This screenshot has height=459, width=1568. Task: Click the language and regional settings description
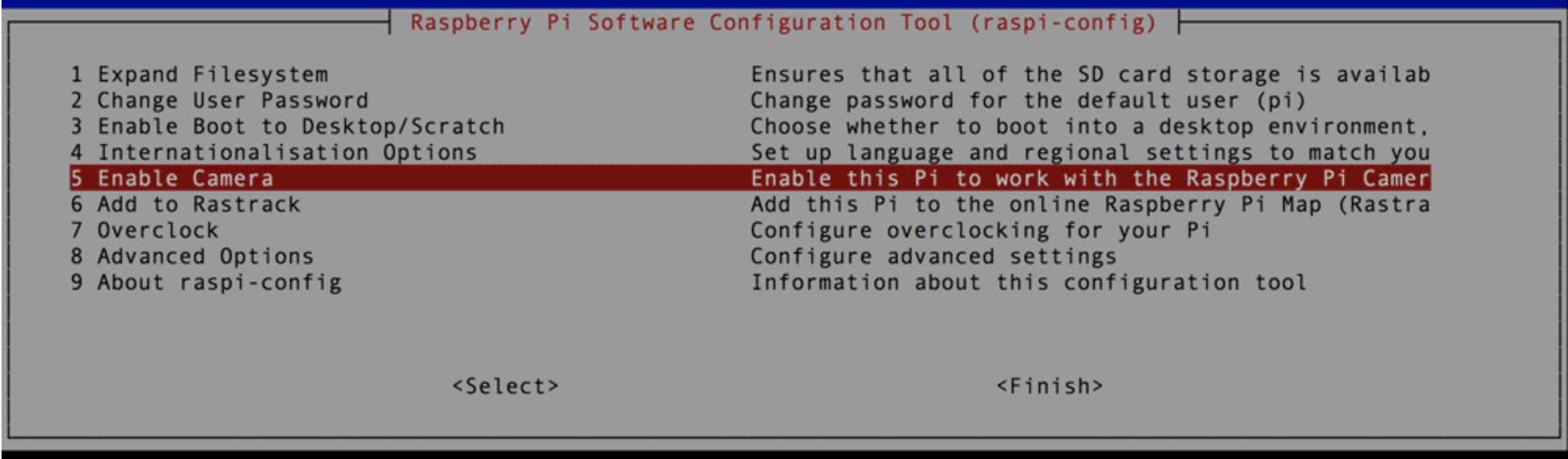click(x=1090, y=152)
